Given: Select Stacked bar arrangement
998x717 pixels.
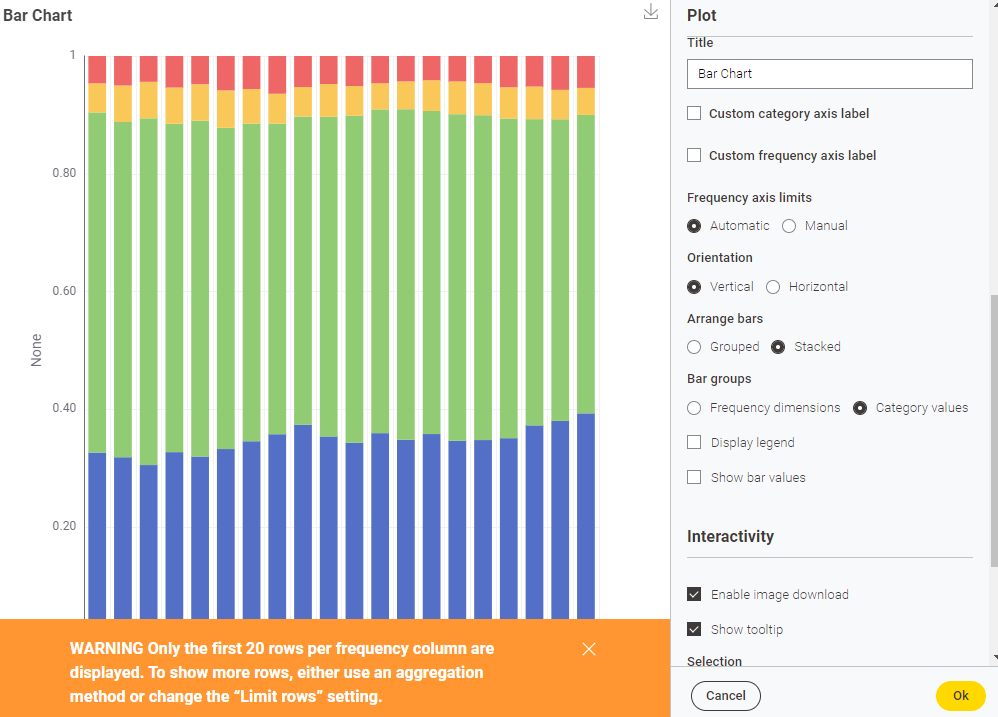Looking at the screenshot, I should (x=778, y=347).
